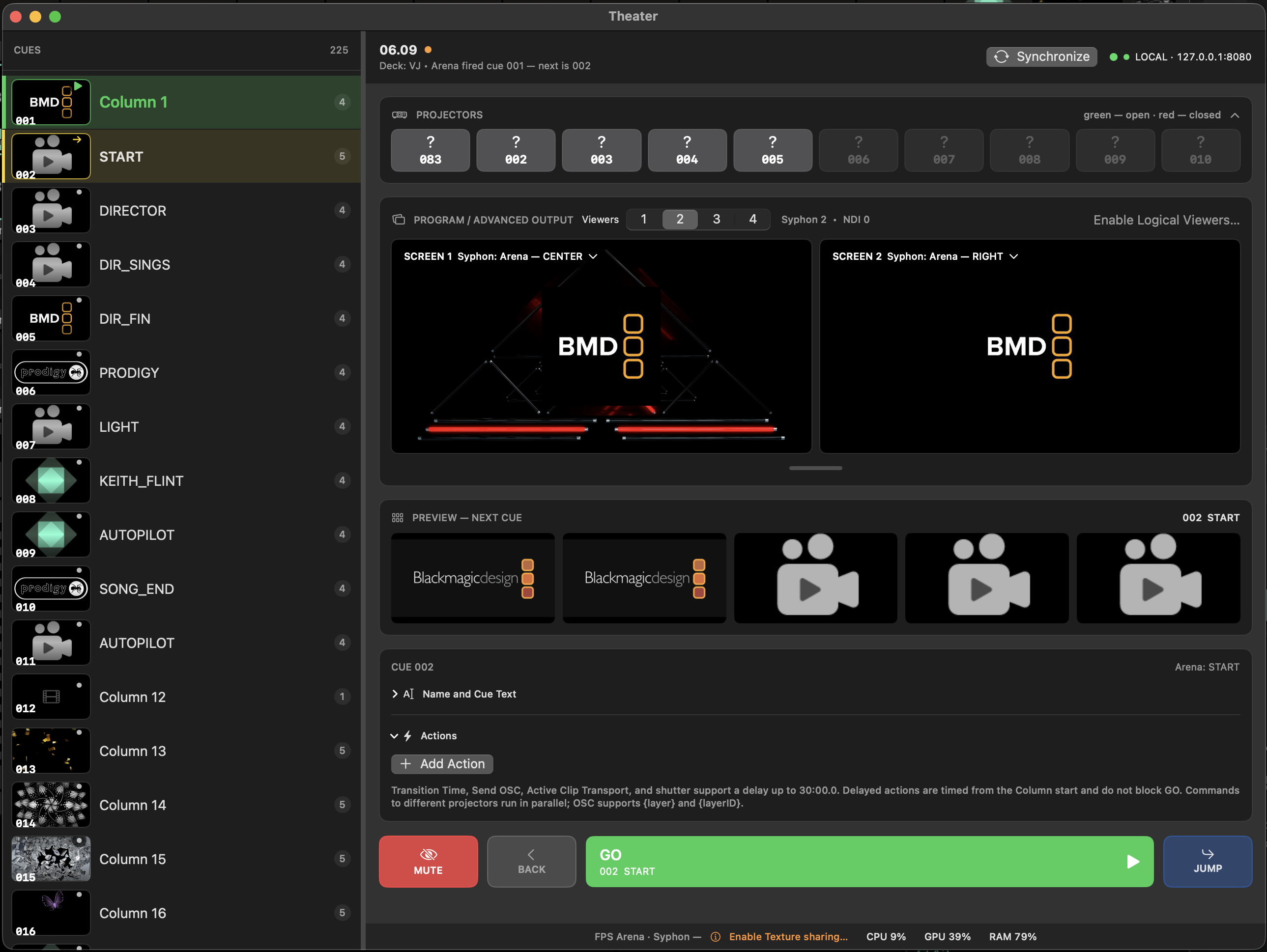The image size is (1267, 952).
Task: Click the prodigy logo thumbnail of cue 006
Action: [x=51, y=373]
